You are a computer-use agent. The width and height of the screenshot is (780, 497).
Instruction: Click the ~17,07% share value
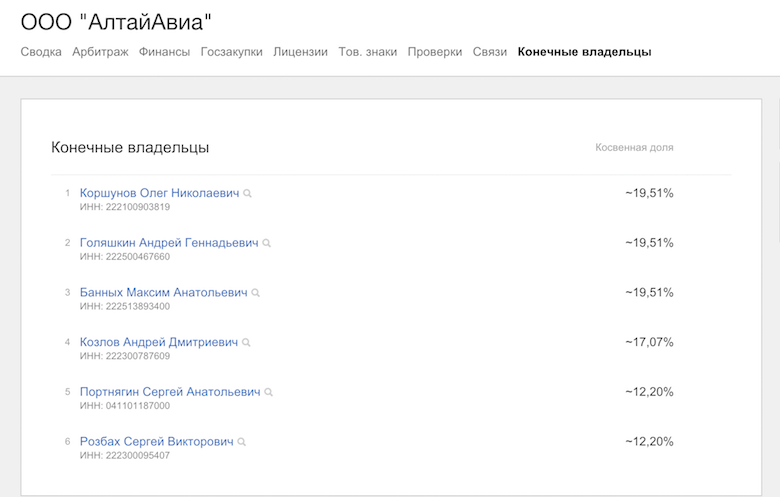pyautogui.click(x=649, y=342)
